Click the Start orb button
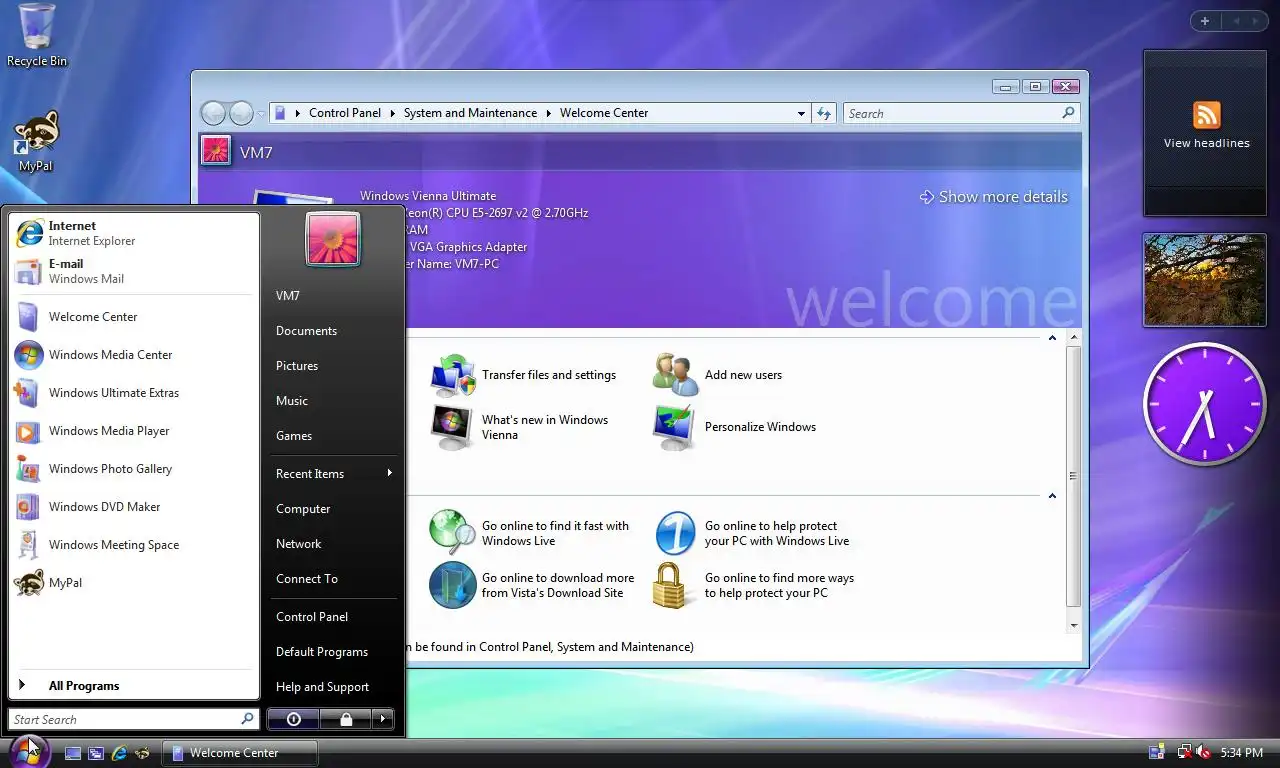This screenshot has width=1280, height=768. tap(27, 750)
